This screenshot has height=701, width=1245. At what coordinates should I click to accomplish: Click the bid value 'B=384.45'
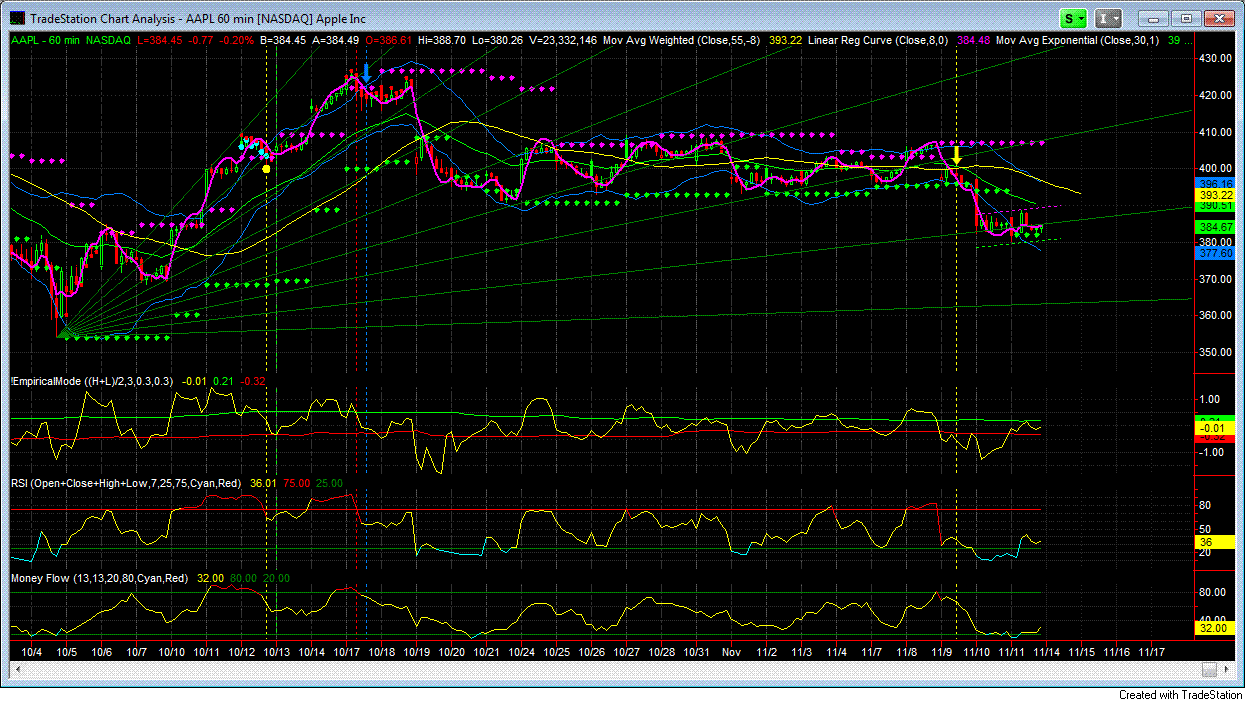tap(284, 41)
